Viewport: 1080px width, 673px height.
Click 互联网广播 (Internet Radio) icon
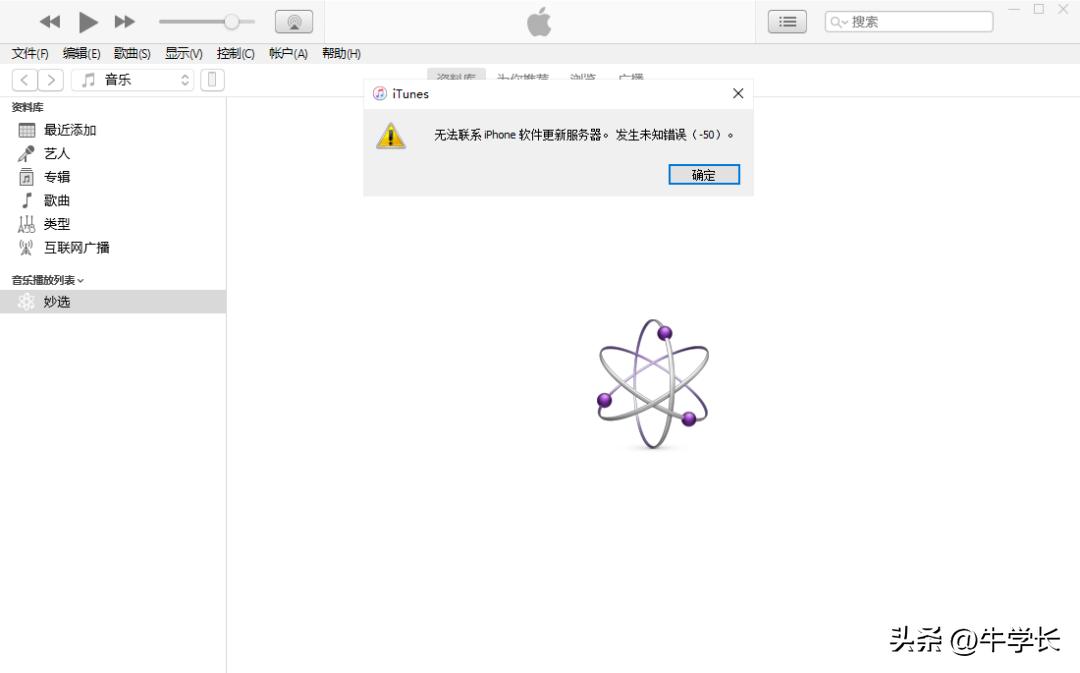(26, 247)
